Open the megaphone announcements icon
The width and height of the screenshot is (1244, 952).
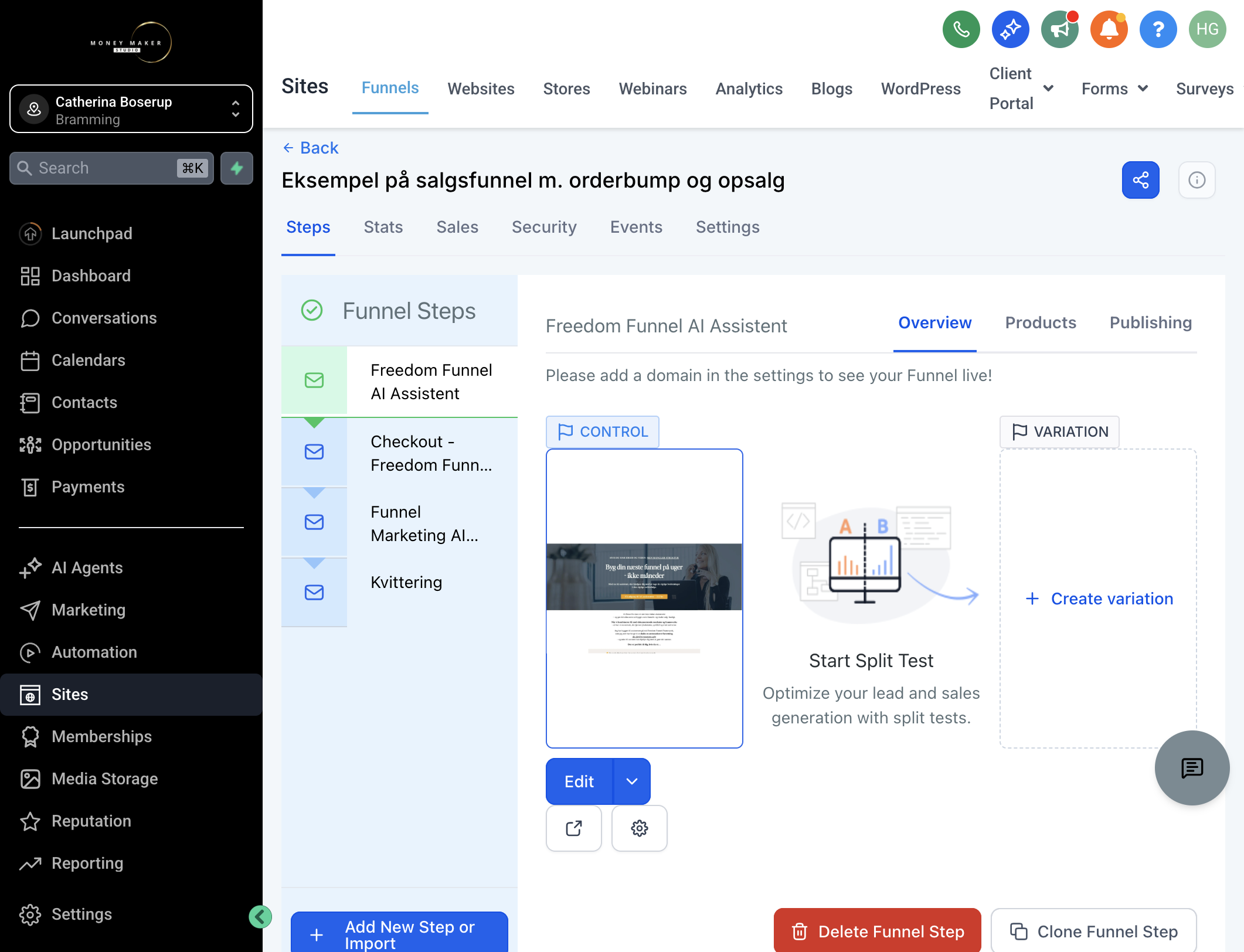[1059, 29]
